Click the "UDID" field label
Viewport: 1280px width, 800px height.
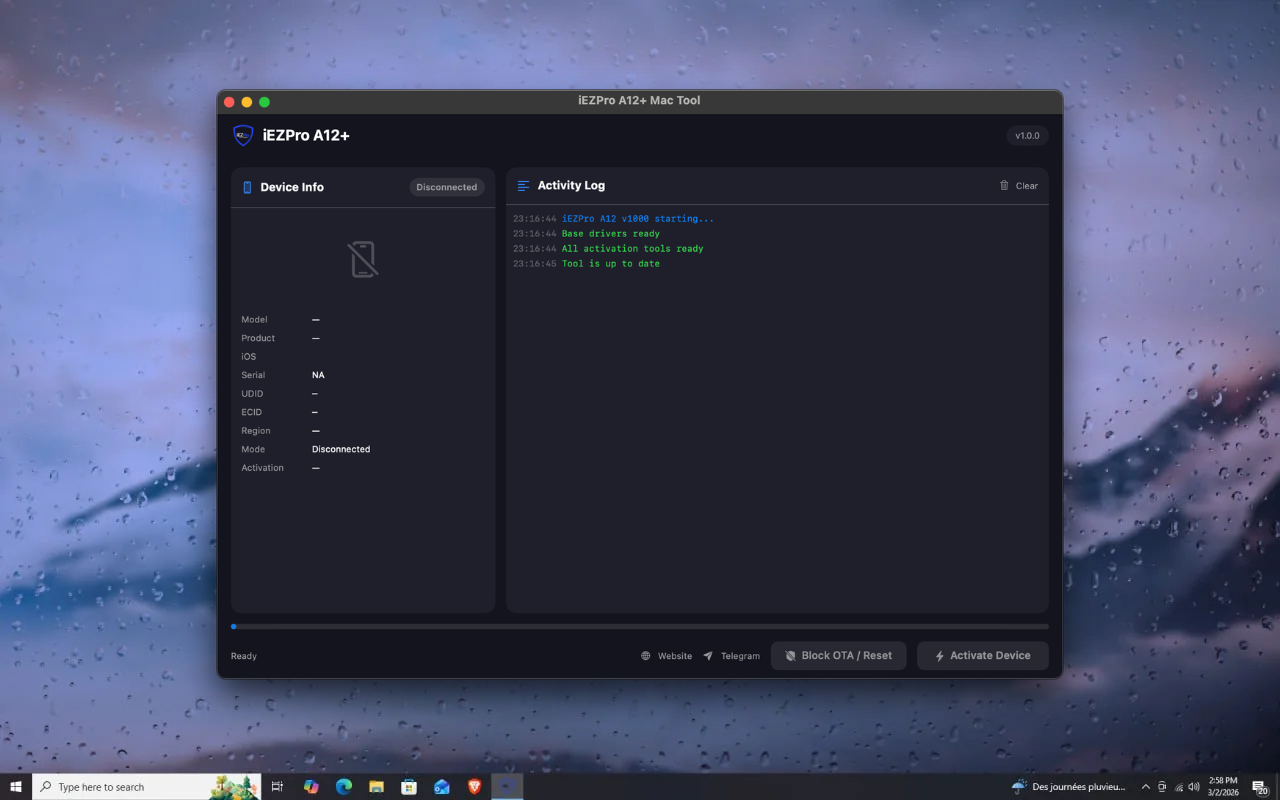click(x=252, y=394)
